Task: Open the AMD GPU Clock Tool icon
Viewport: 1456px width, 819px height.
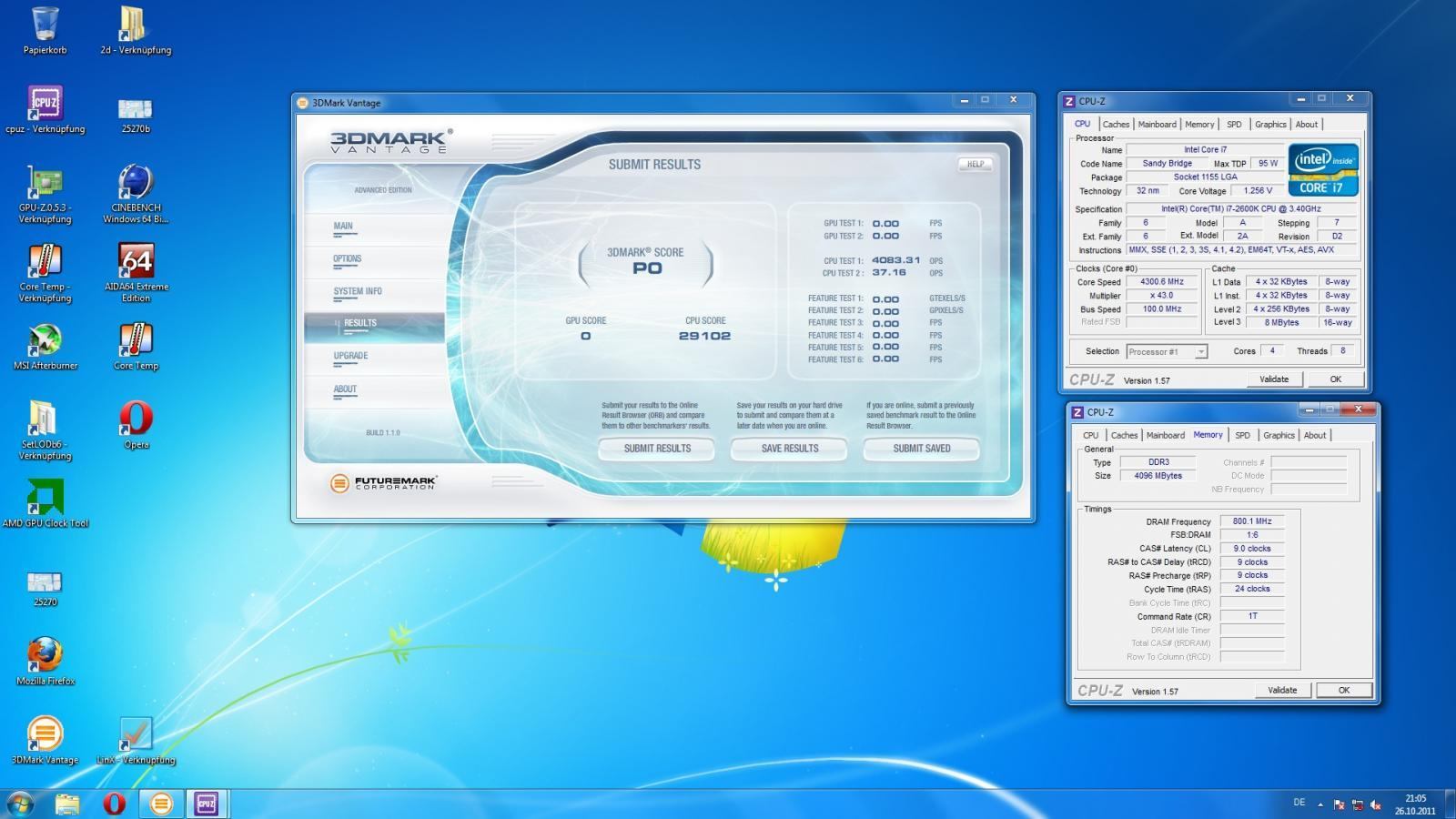Action: pyautogui.click(x=45, y=504)
